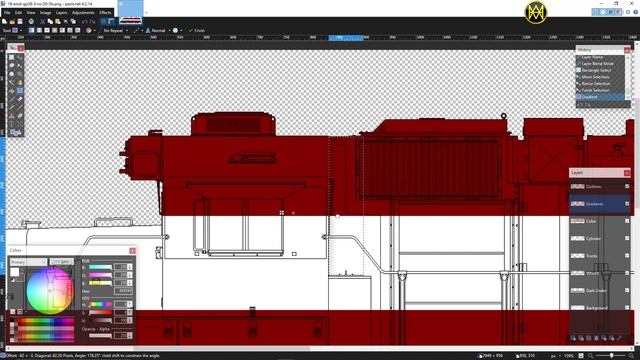Screen dimensions: 640x360
Task: Close the History panel
Action: pos(627,50)
